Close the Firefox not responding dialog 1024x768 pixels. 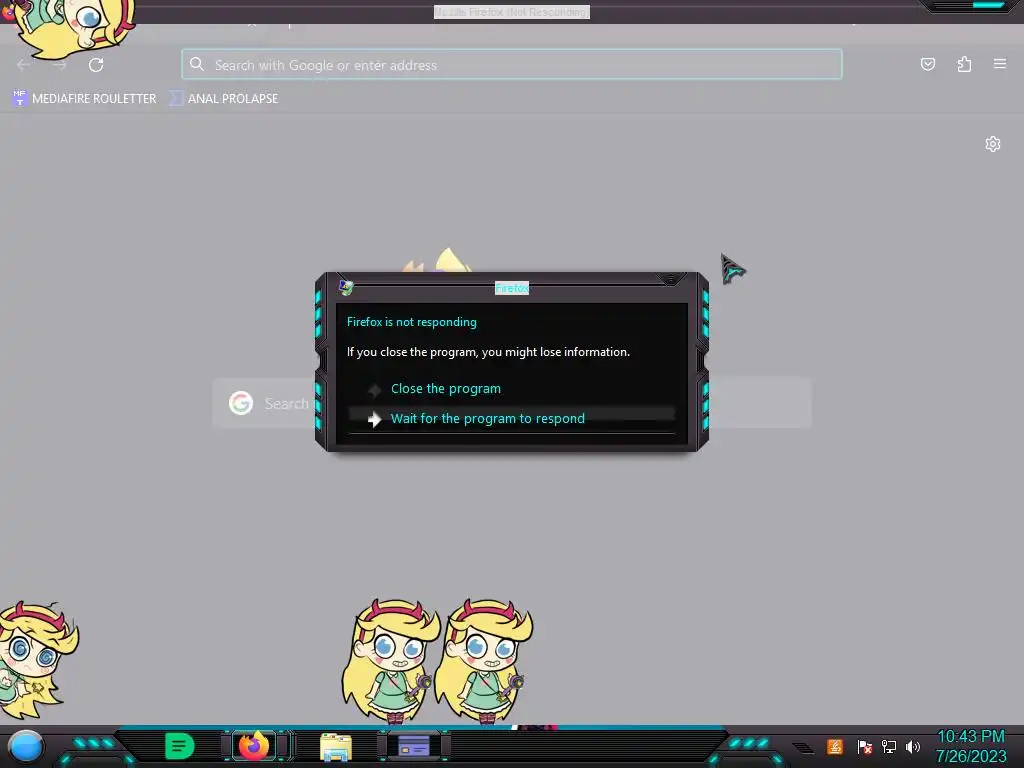670,280
